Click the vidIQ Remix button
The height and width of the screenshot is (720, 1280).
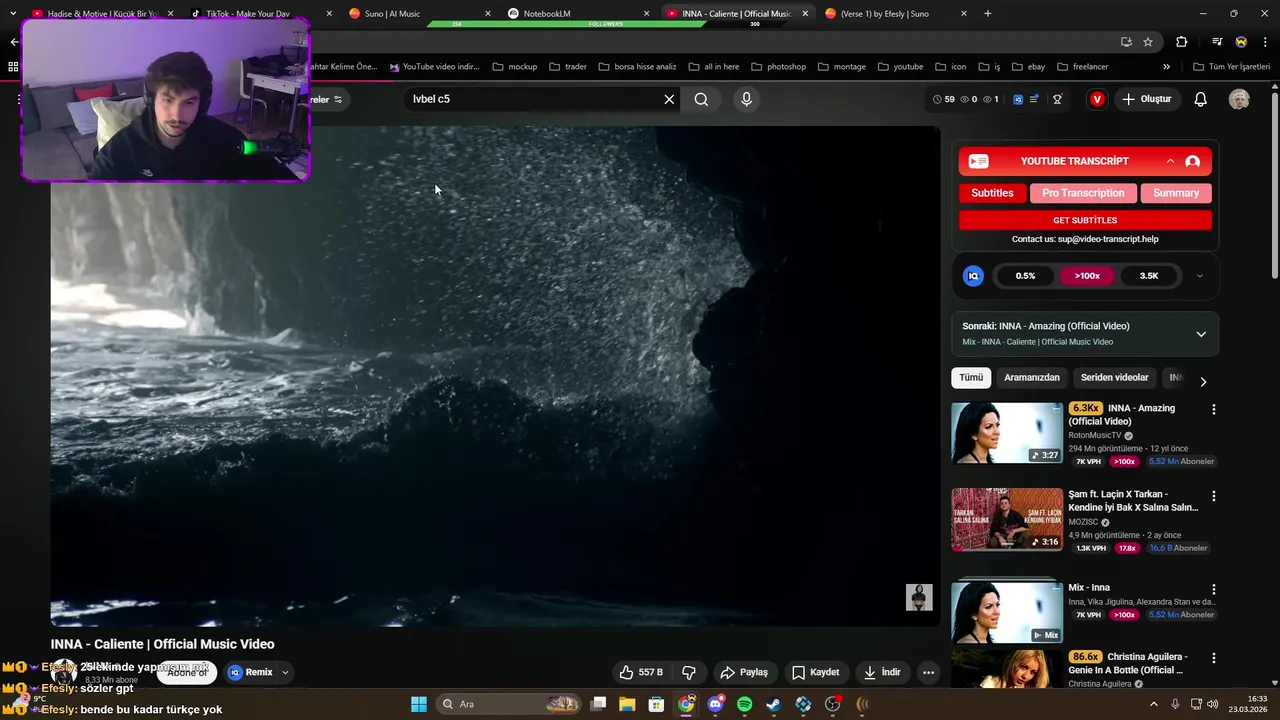coord(250,672)
